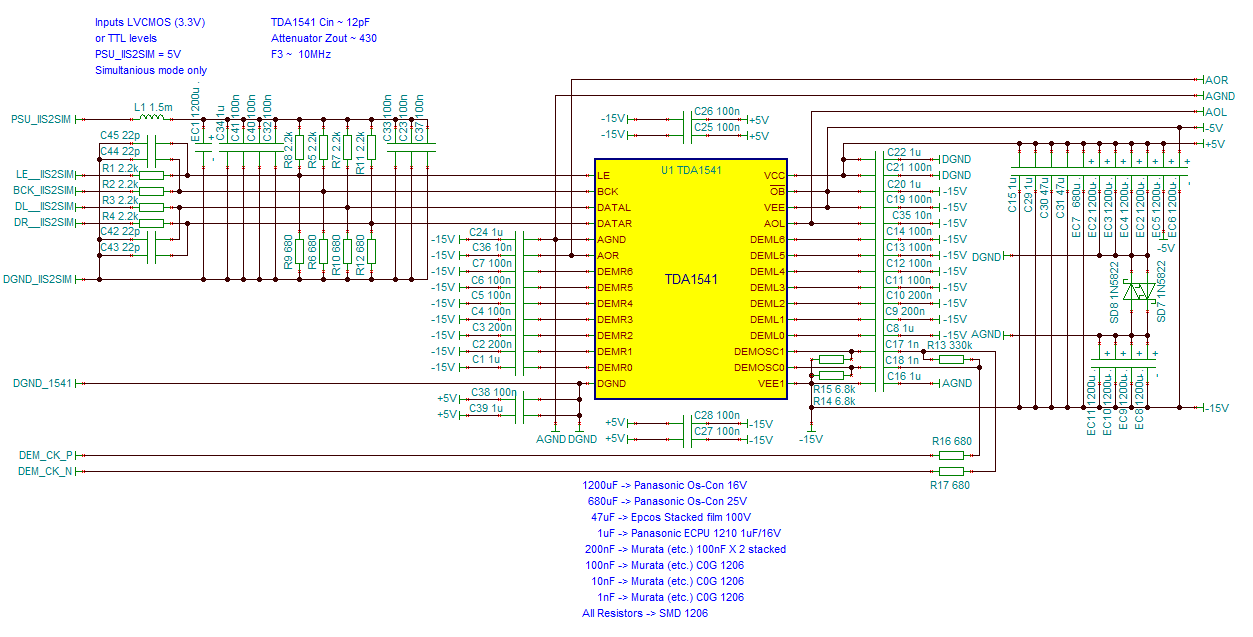
Task: Click '47uF -> Epcos Stacked film 100V' line
Action: [x=671, y=517]
